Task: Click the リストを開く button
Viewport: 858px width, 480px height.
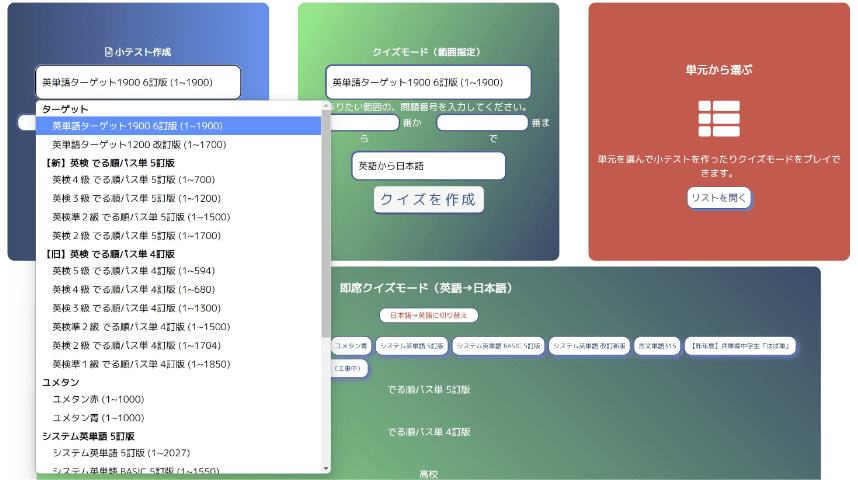Action: pyautogui.click(x=718, y=198)
